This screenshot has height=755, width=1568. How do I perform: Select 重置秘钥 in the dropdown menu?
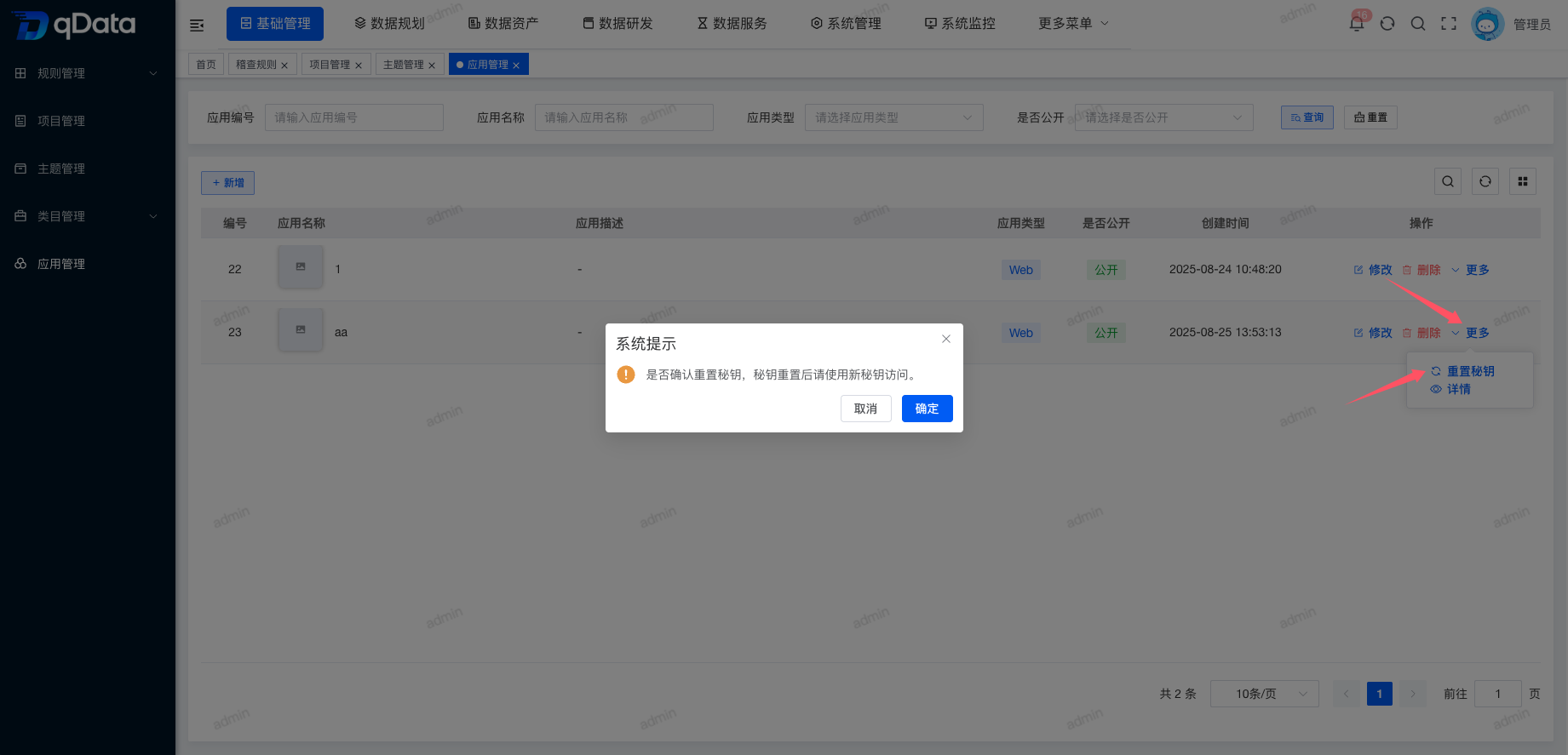[1462, 371]
